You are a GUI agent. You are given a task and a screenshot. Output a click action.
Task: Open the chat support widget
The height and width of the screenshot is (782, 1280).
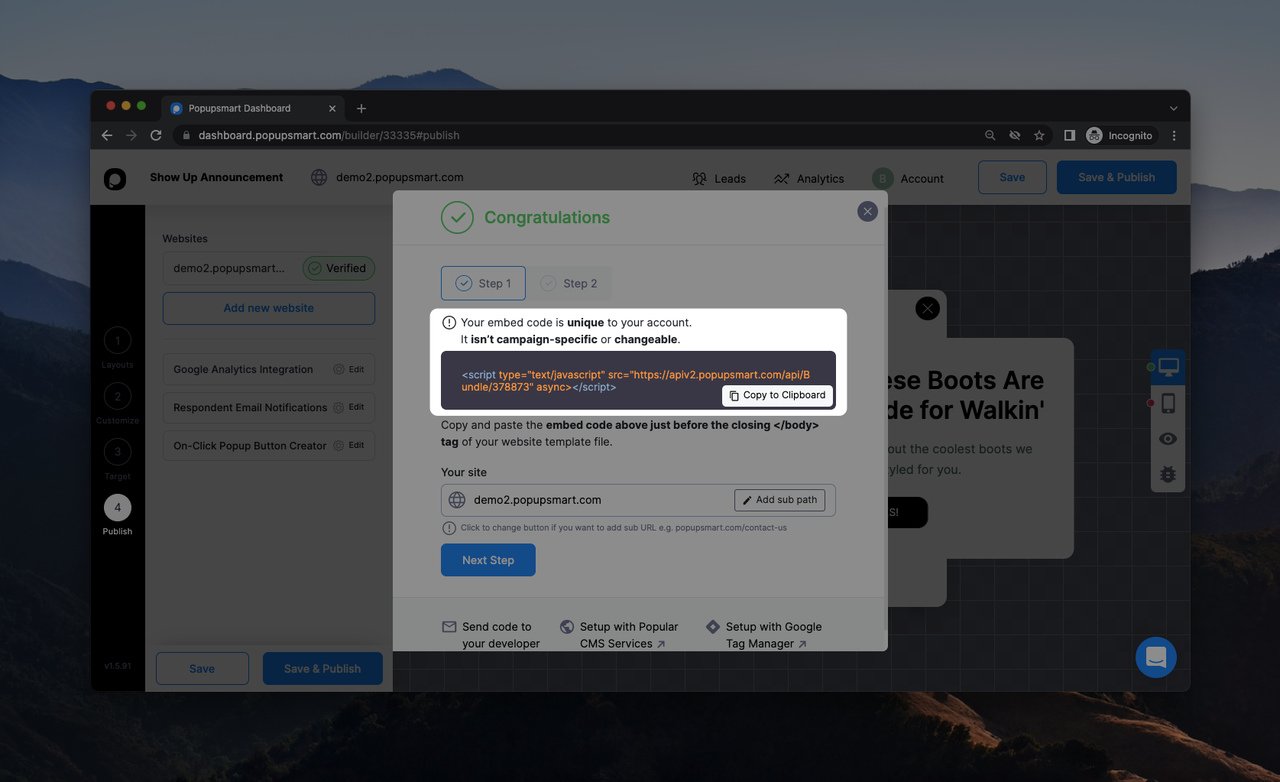click(x=1156, y=657)
